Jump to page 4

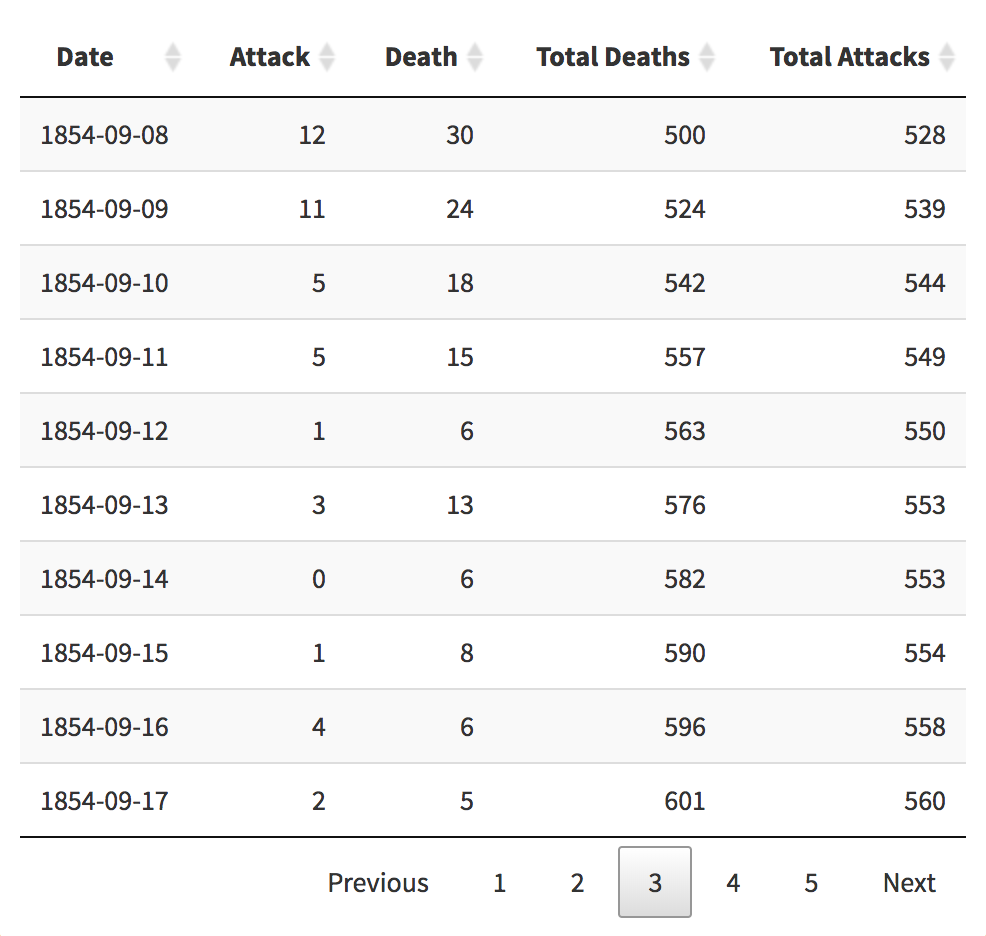733,883
